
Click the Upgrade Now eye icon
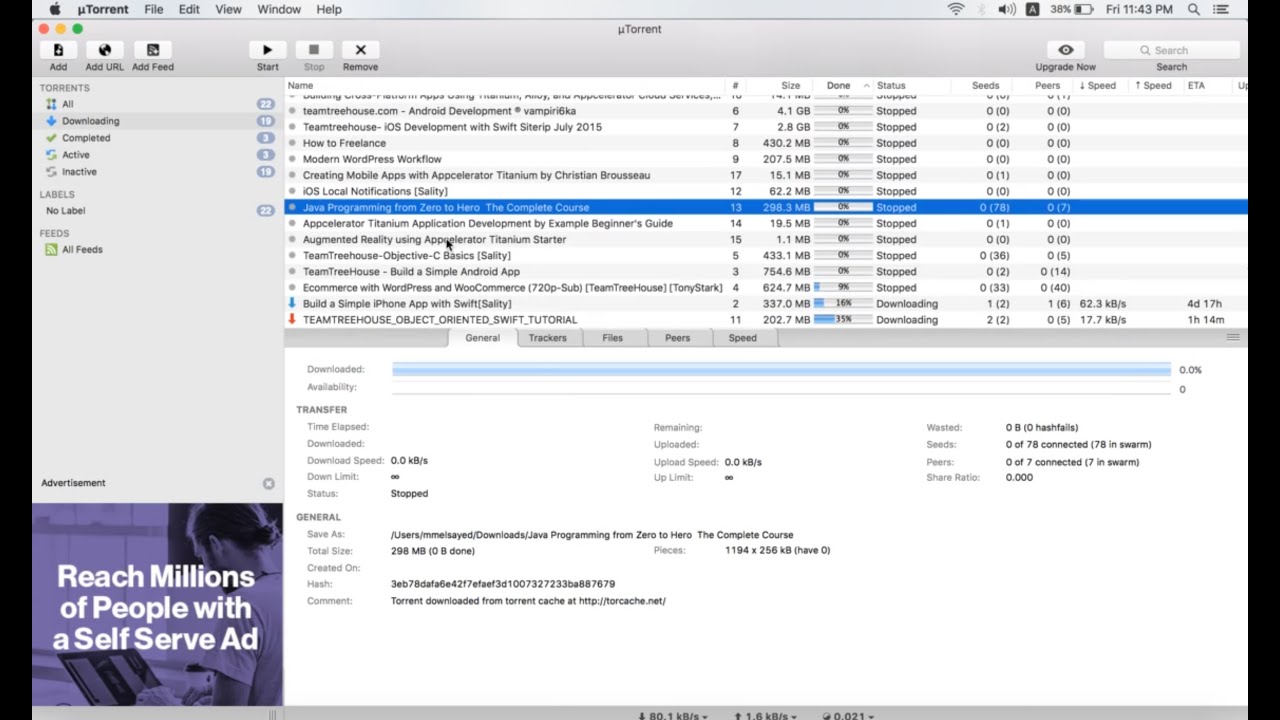pyautogui.click(x=1066, y=50)
